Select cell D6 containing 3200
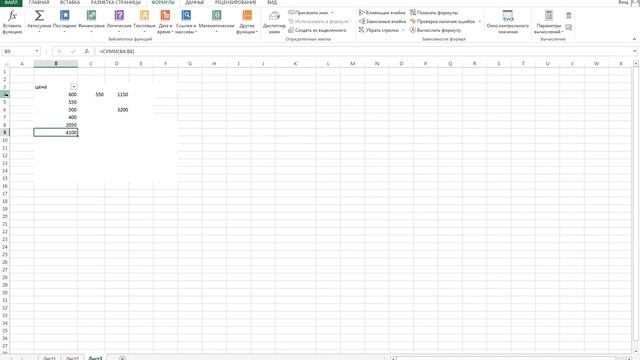Screen dimensions: 640x360 point(117,109)
